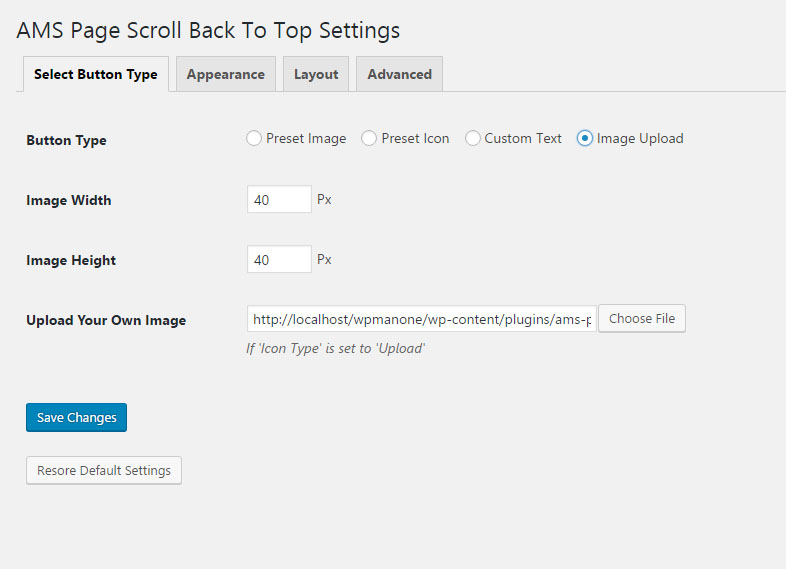786x569 pixels.
Task: Open the Select Button Type tab
Action: (96, 74)
